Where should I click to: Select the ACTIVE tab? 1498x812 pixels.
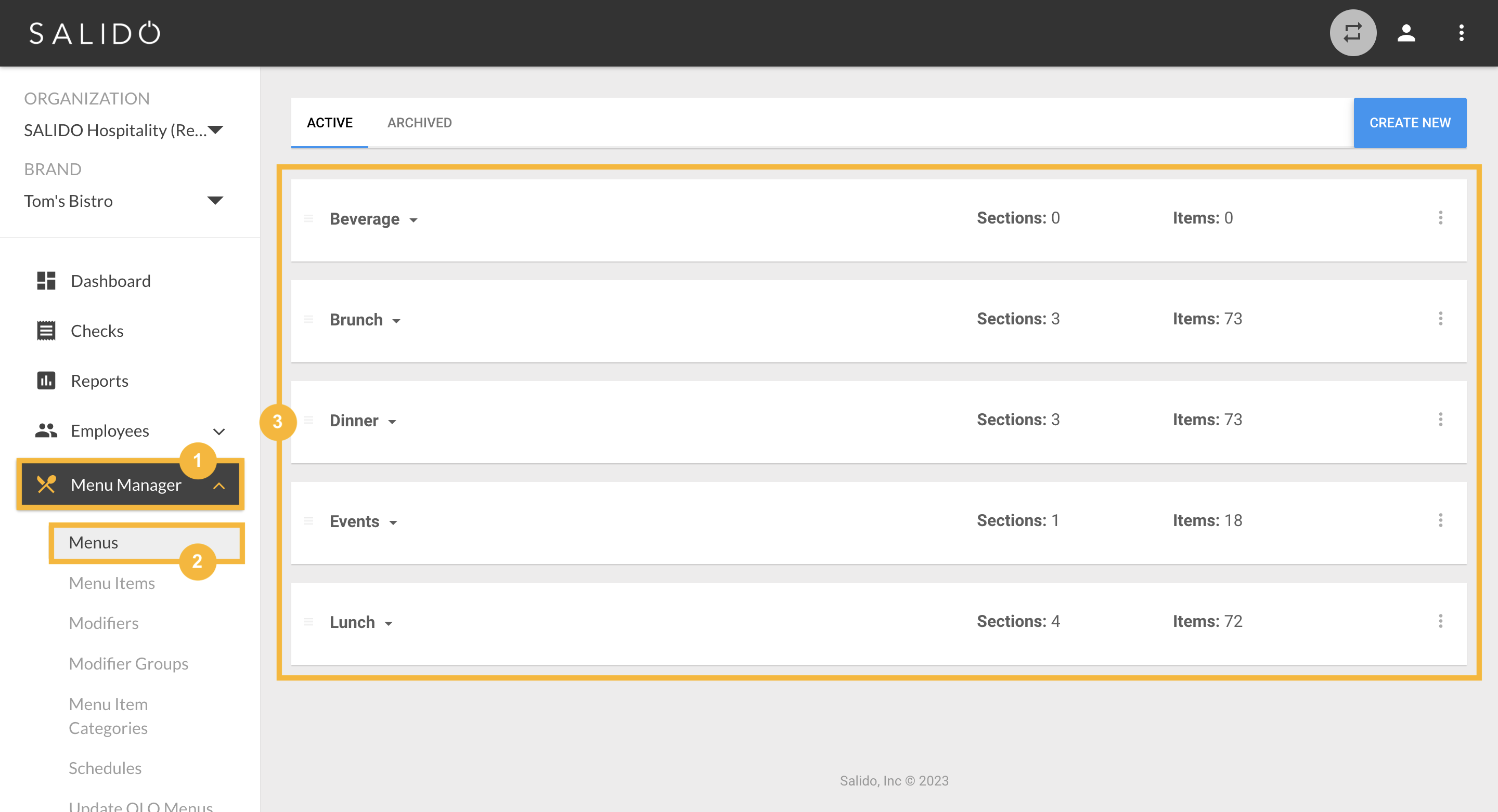330,123
